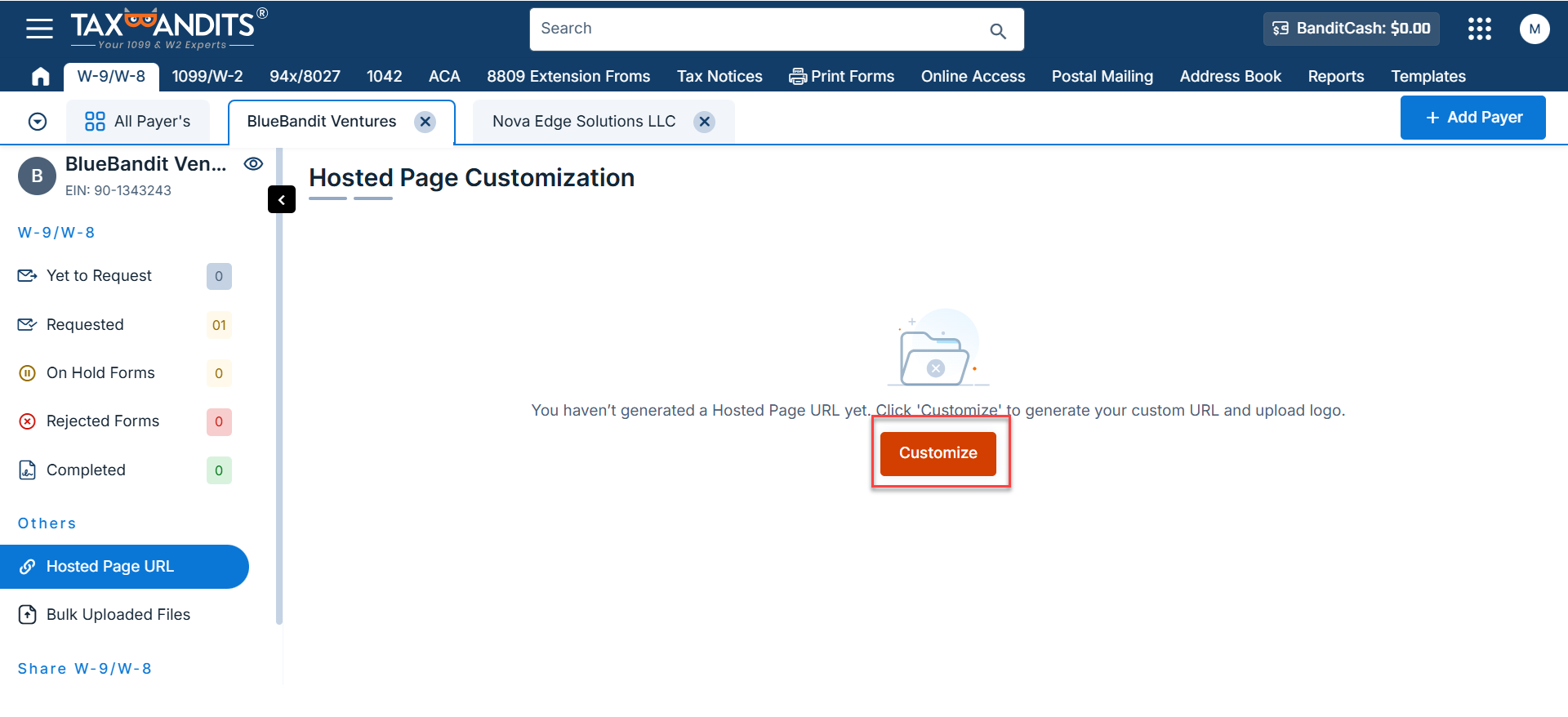
Task: Open Tax Notices menu
Action: [719, 76]
